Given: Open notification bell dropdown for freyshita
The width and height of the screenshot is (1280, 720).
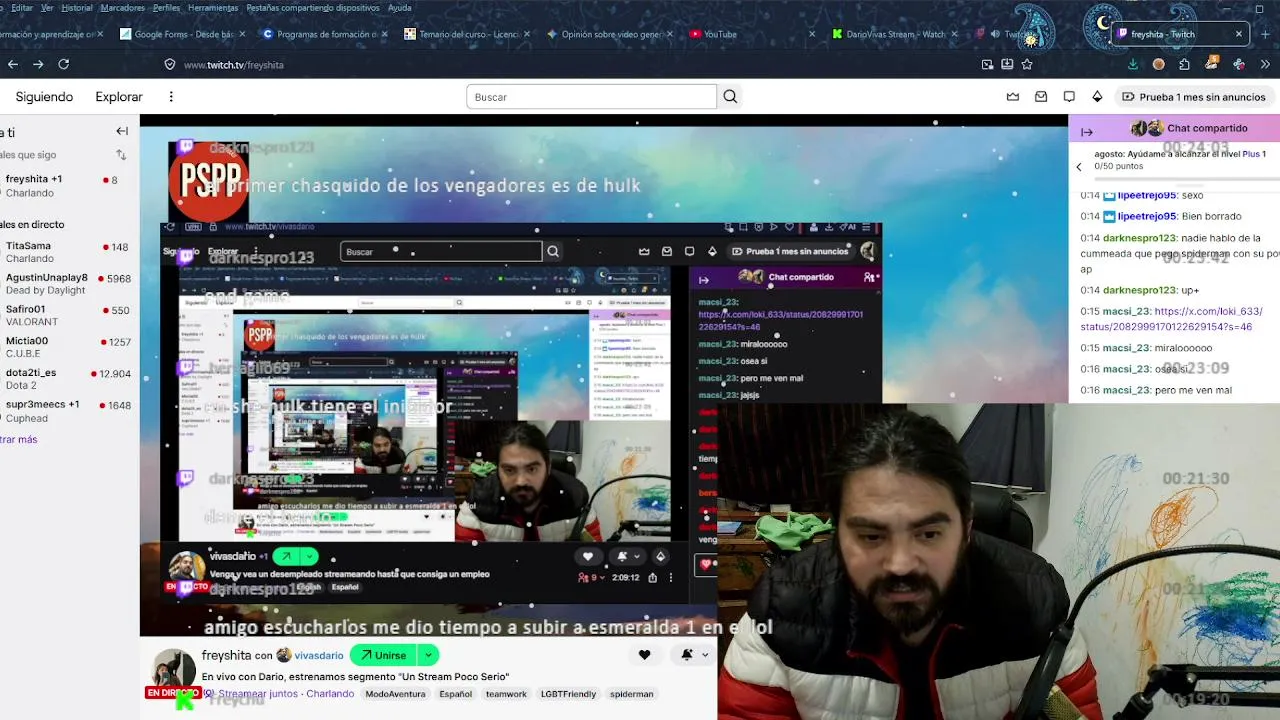Looking at the screenshot, I should (x=692, y=655).
